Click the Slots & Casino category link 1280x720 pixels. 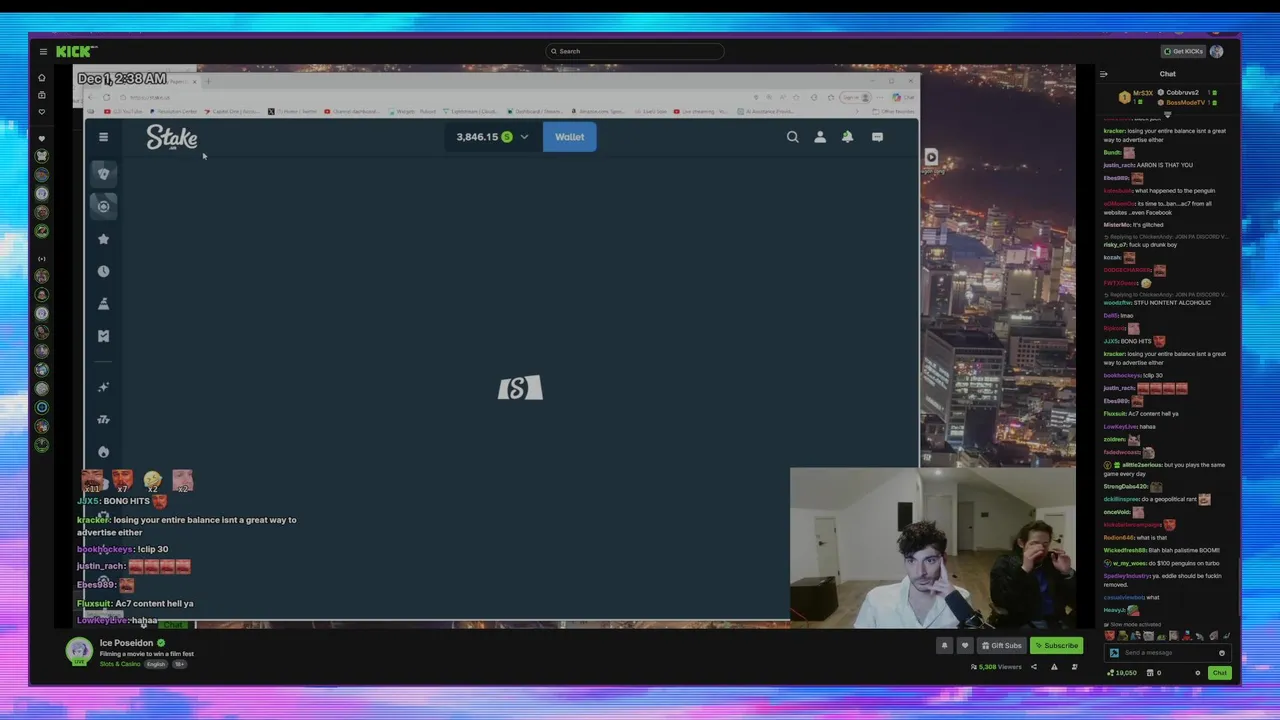(120, 664)
